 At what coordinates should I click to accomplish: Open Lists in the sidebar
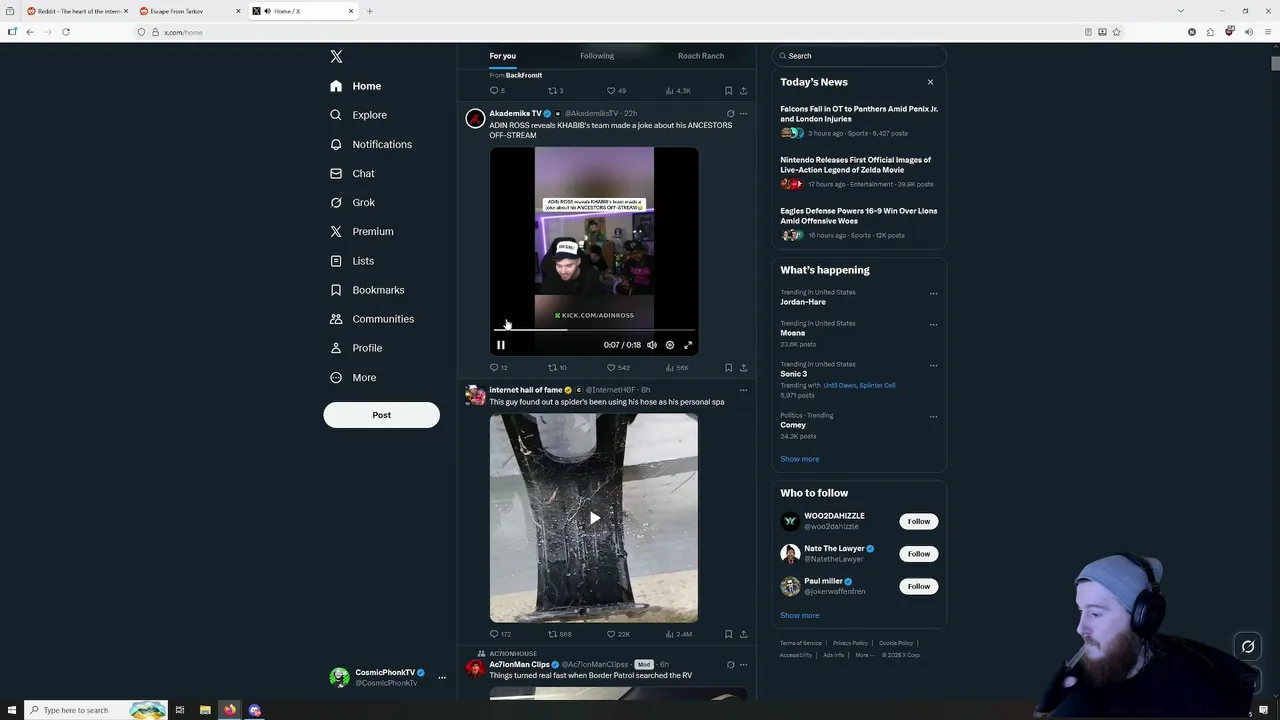point(351,261)
